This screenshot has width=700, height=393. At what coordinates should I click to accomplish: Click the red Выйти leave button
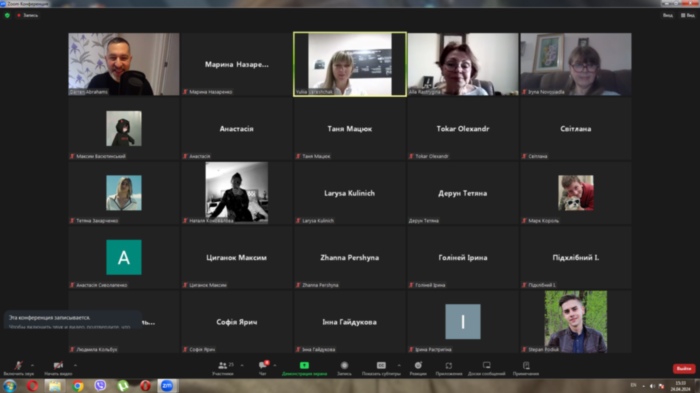pos(684,368)
